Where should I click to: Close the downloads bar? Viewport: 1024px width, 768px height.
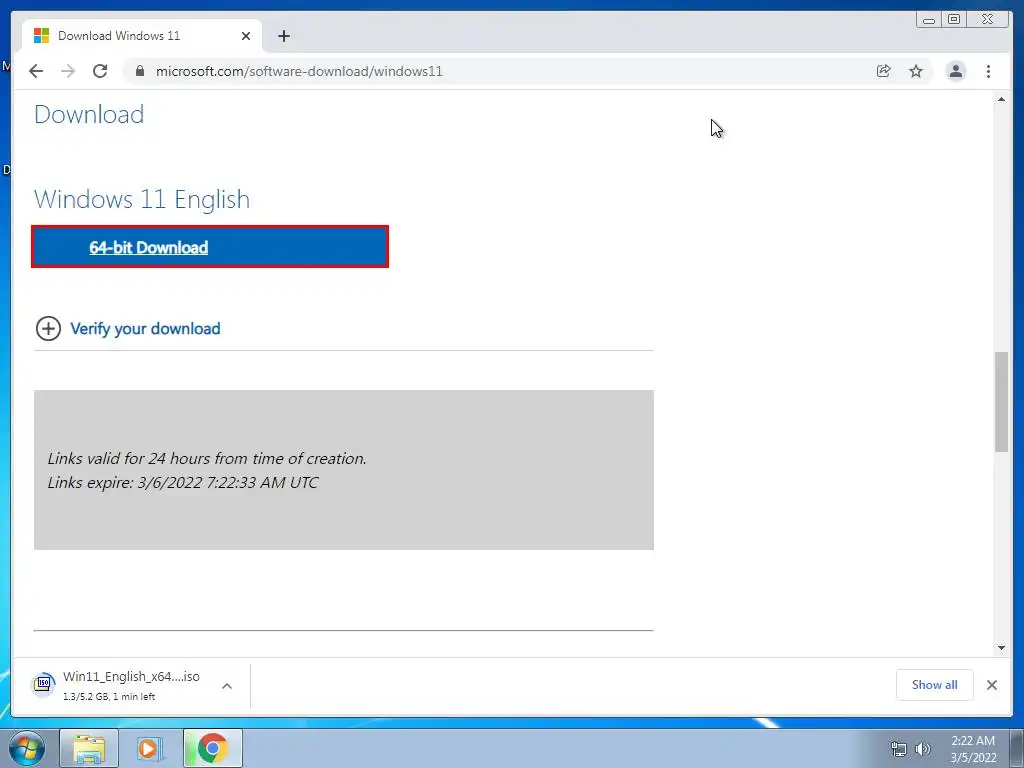991,684
